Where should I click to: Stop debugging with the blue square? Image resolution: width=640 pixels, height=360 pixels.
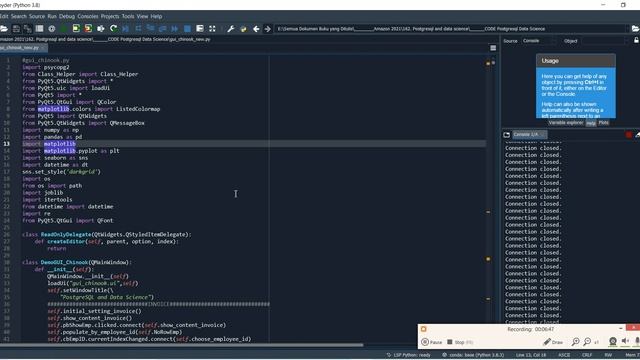click(x=187, y=29)
